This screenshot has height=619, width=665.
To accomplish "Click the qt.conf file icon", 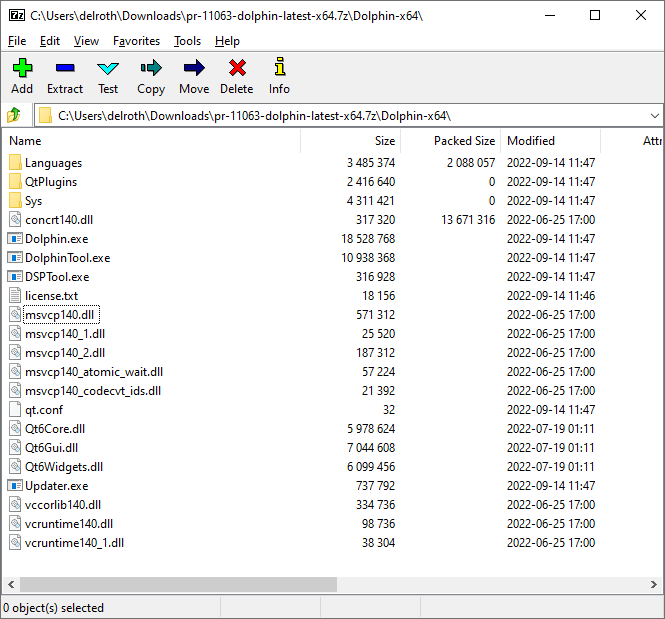I will click(15, 410).
